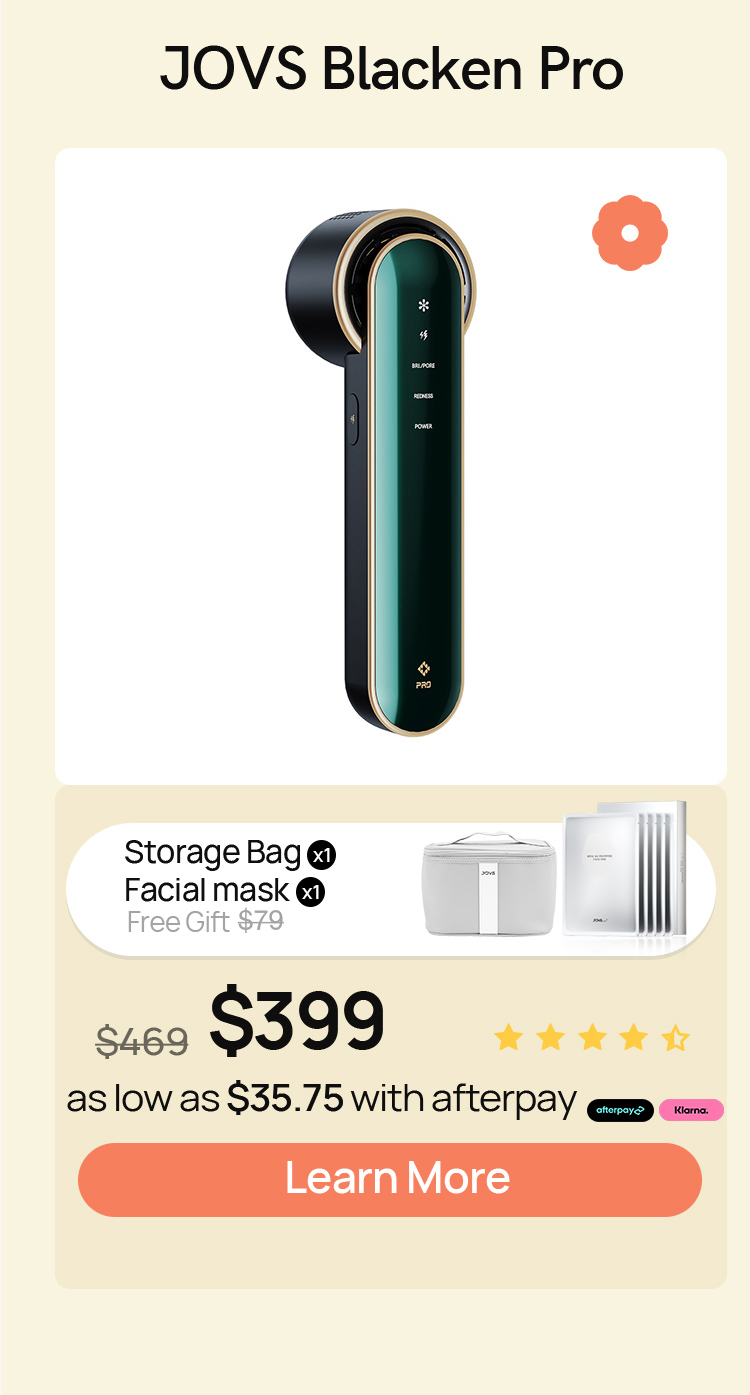Click the green device product image
Viewport: 750px width, 1395px height.
[381, 472]
